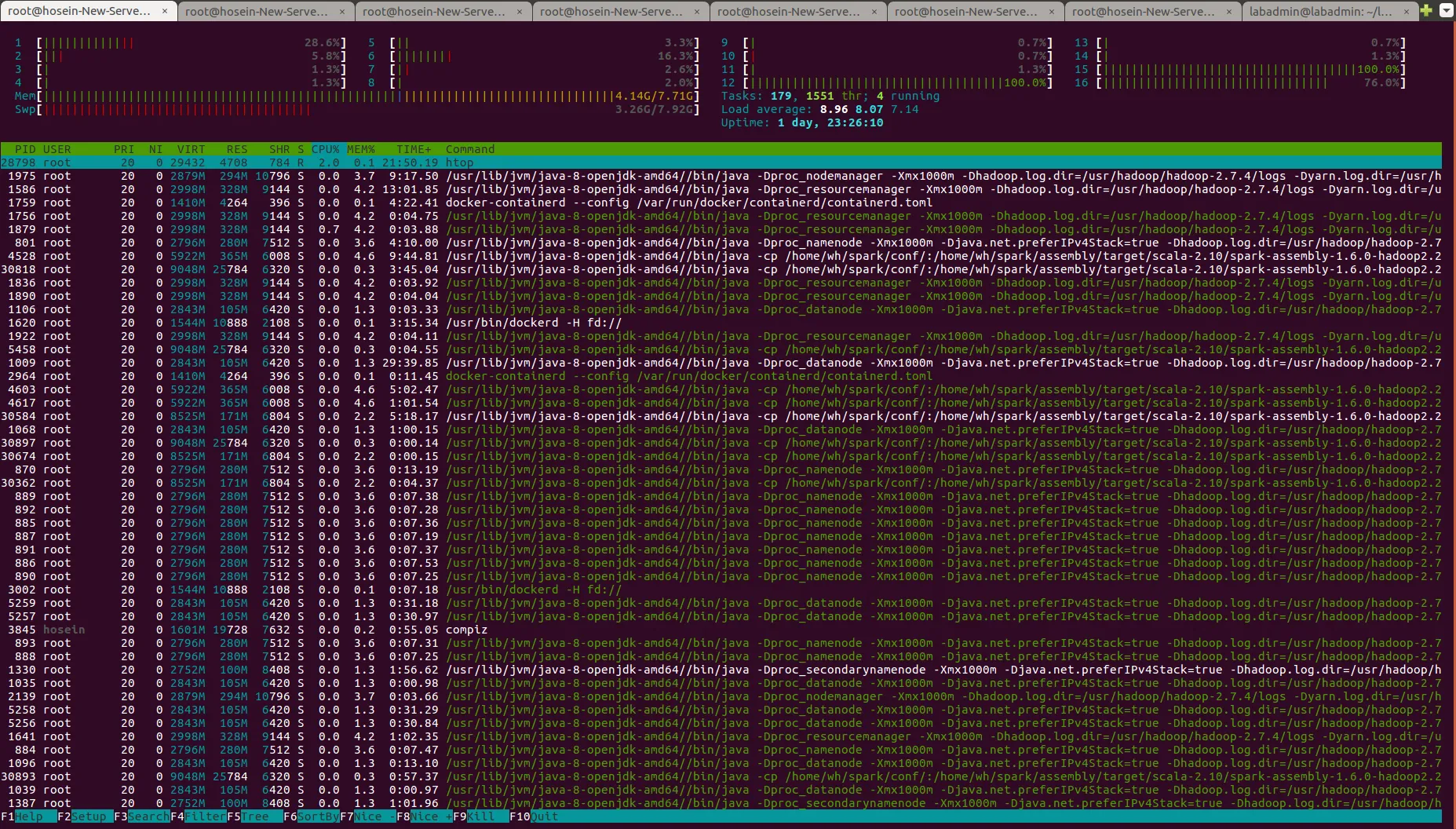
Task: Click the Load average values
Action: click(870, 109)
